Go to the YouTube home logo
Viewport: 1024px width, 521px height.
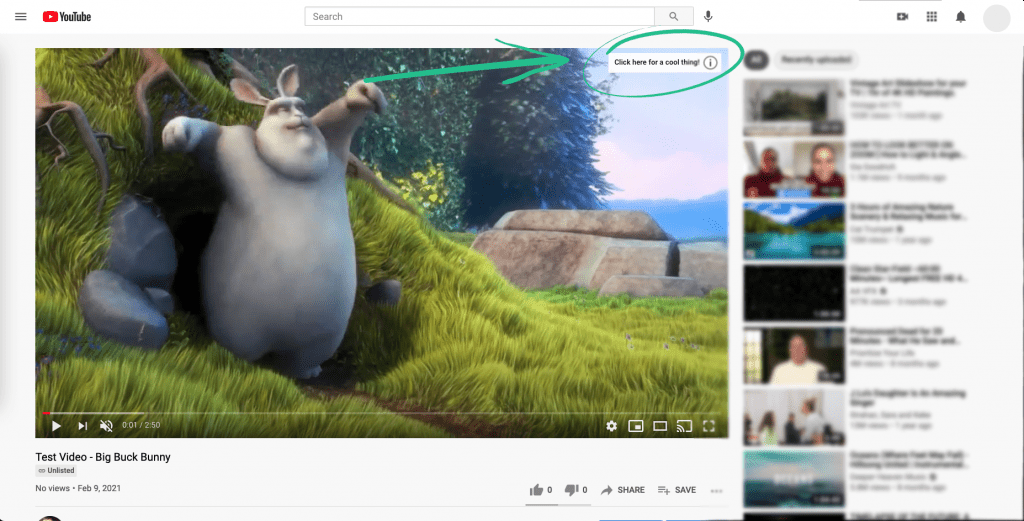67,16
